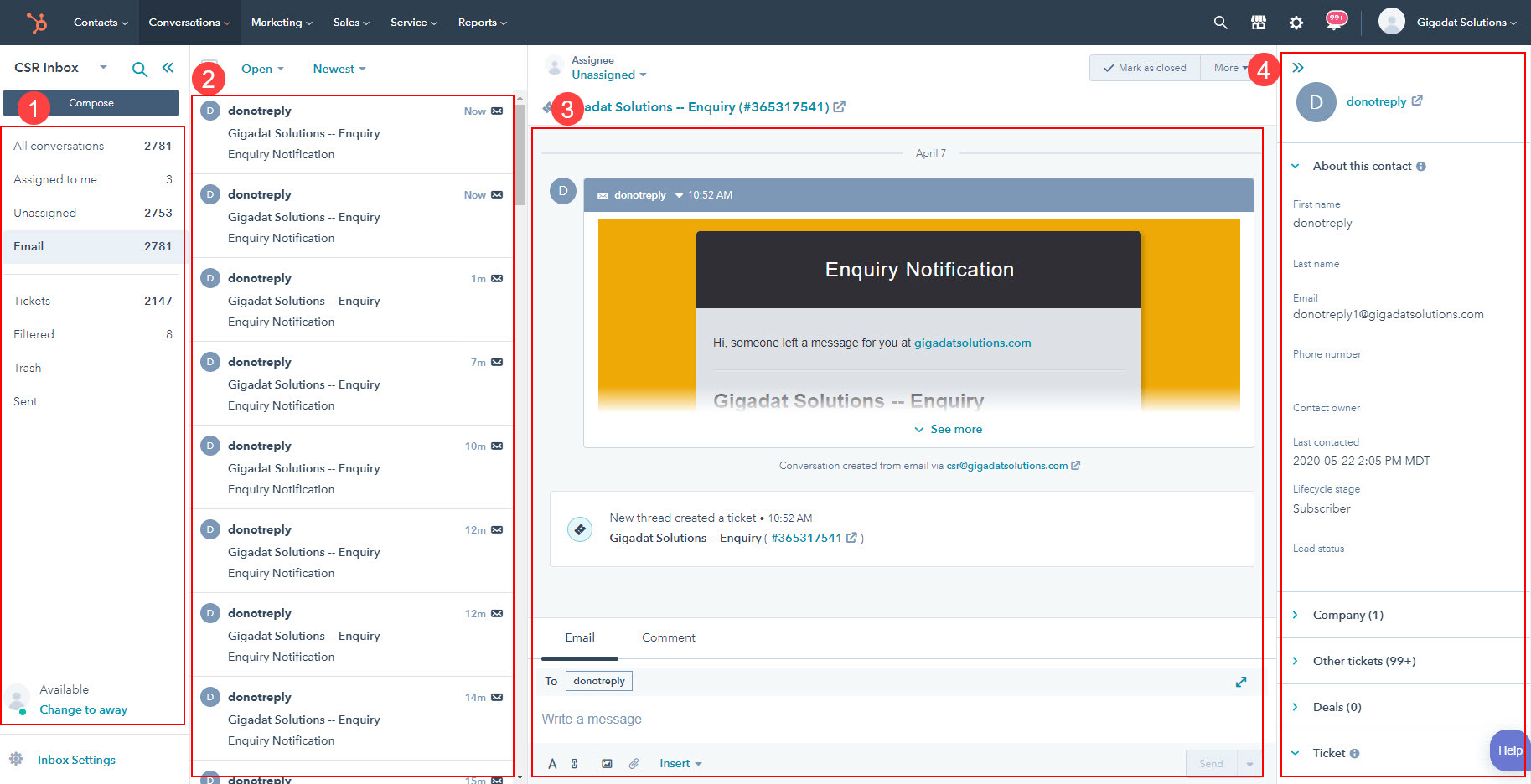Collapse the inbox sidebar with double-left arrows

pyautogui.click(x=168, y=68)
